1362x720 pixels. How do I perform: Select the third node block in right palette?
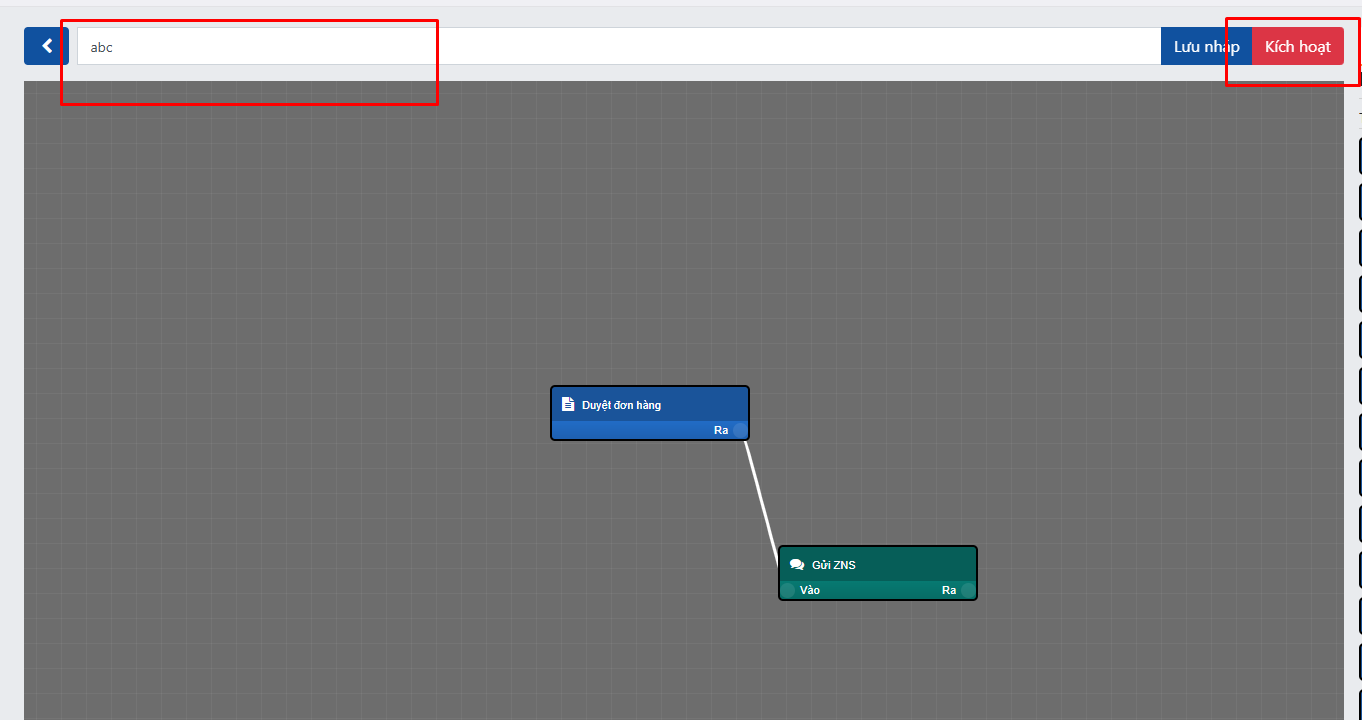[1359, 248]
